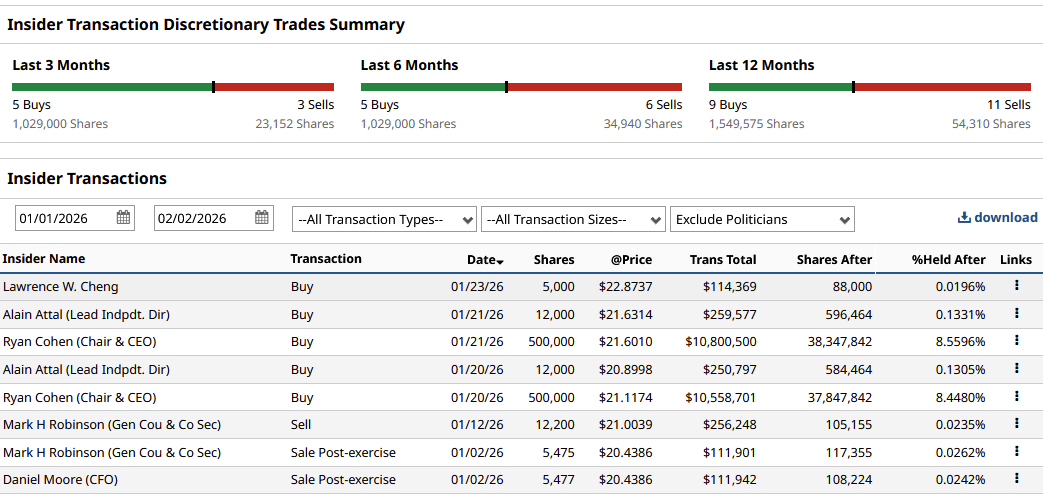The width and height of the screenshot is (1043, 503).
Task: Click the download icon
Action: tap(964, 217)
